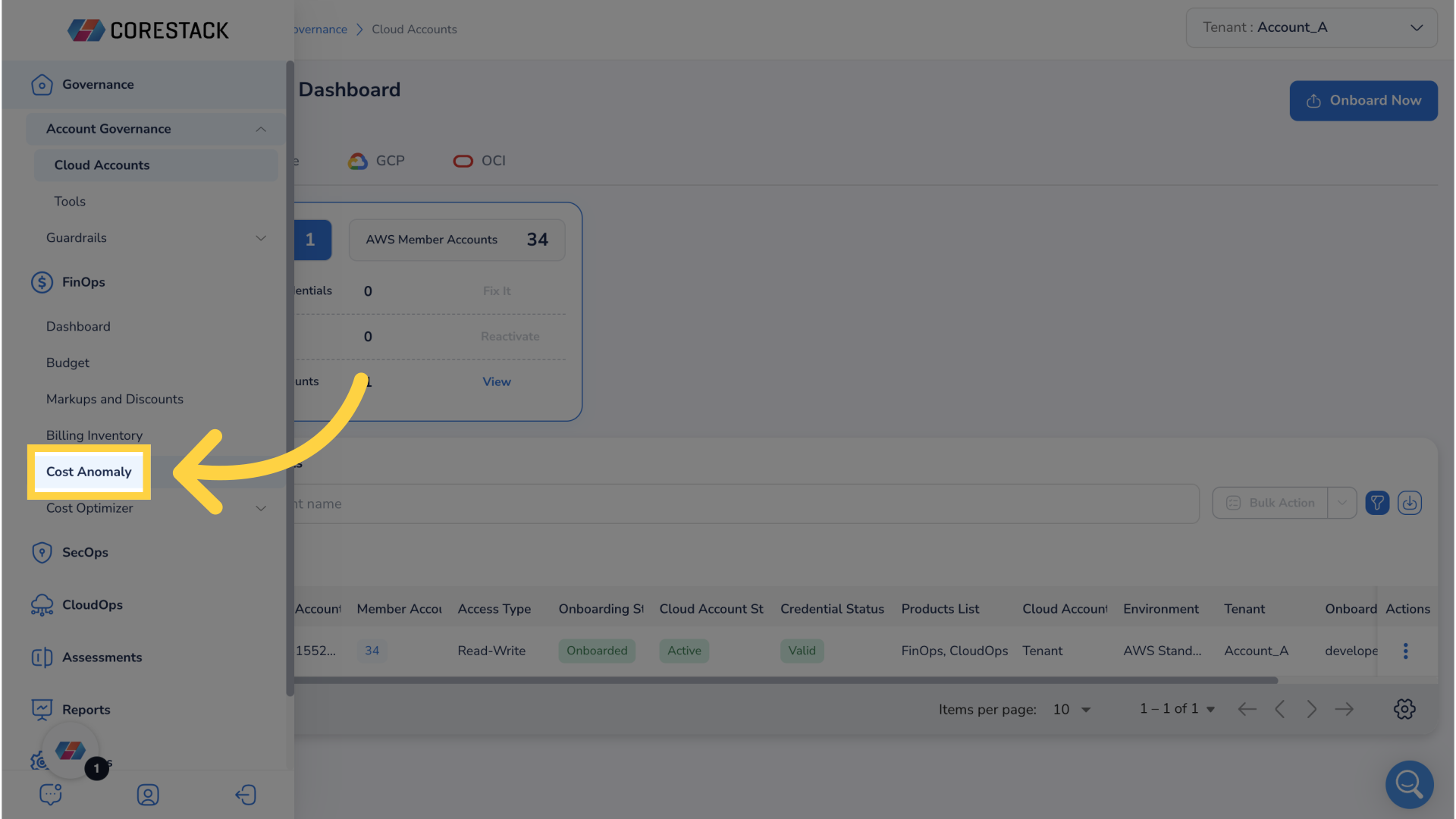Image resolution: width=1456 pixels, height=819 pixels.
Task: Sort by Access Type column header
Action: [494, 609]
